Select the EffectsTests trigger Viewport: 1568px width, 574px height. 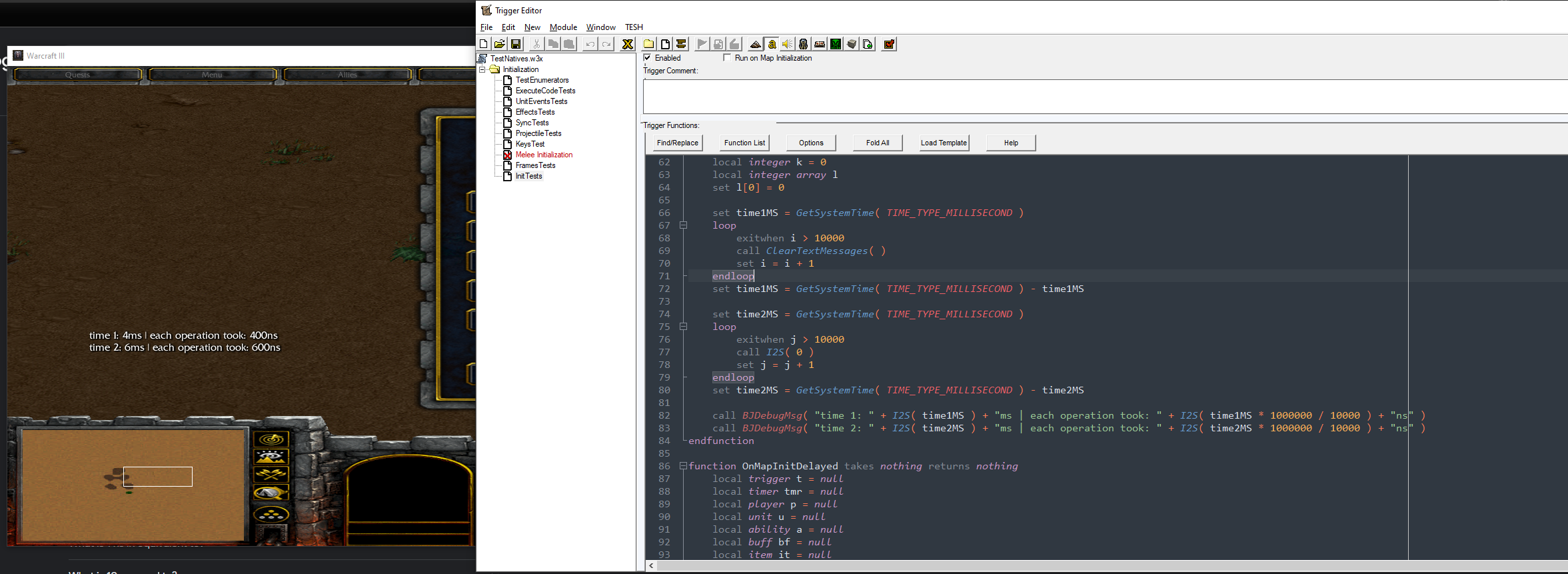click(534, 112)
